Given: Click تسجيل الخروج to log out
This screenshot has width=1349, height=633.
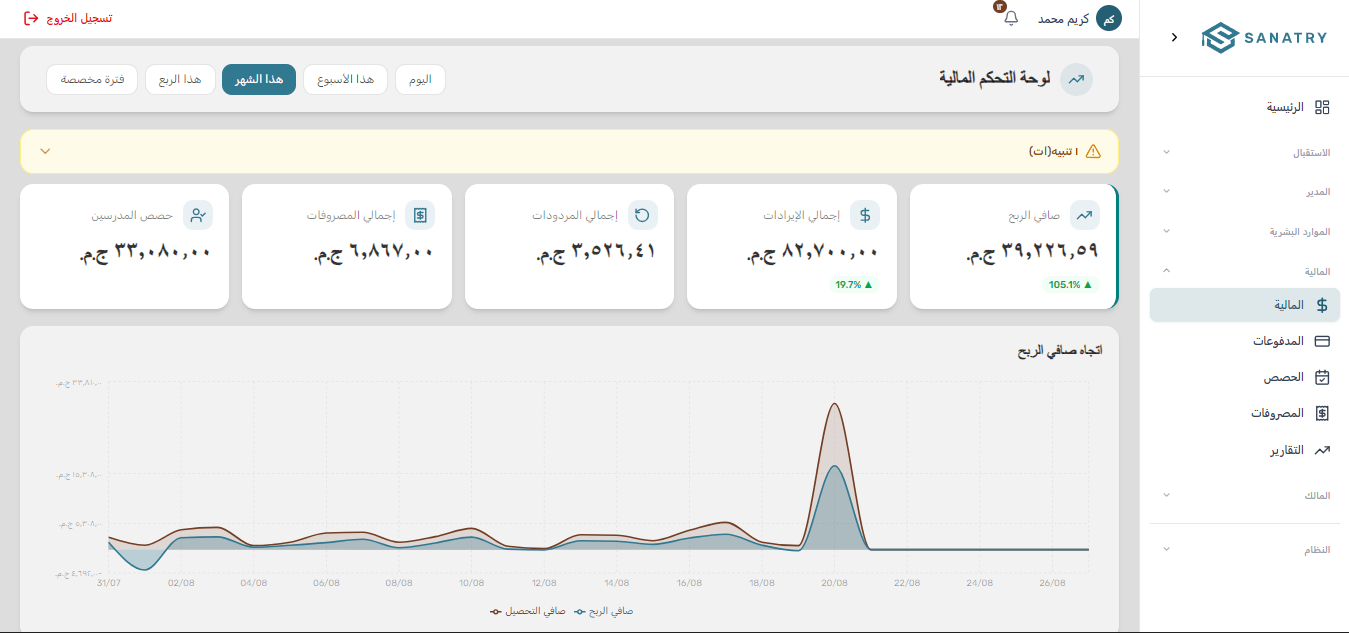Looking at the screenshot, I should (x=68, y=19).
